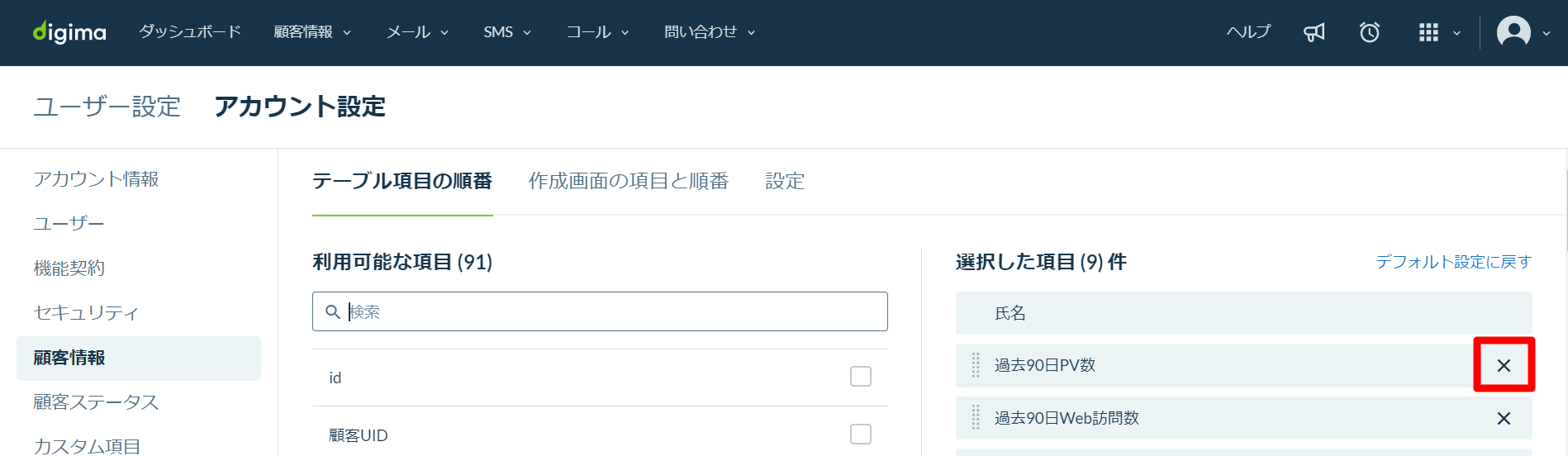Grab the drag handle of 過去90日Web訪問数

[x=976, y=418]
